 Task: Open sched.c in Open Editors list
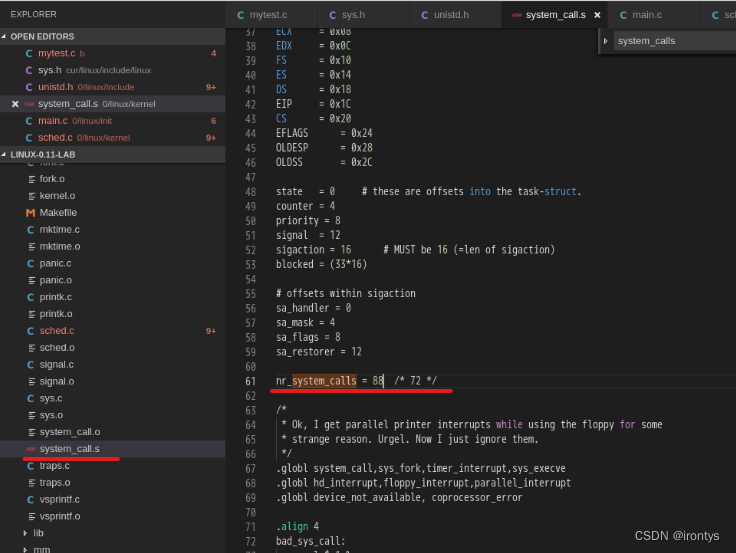pos(113,138)
